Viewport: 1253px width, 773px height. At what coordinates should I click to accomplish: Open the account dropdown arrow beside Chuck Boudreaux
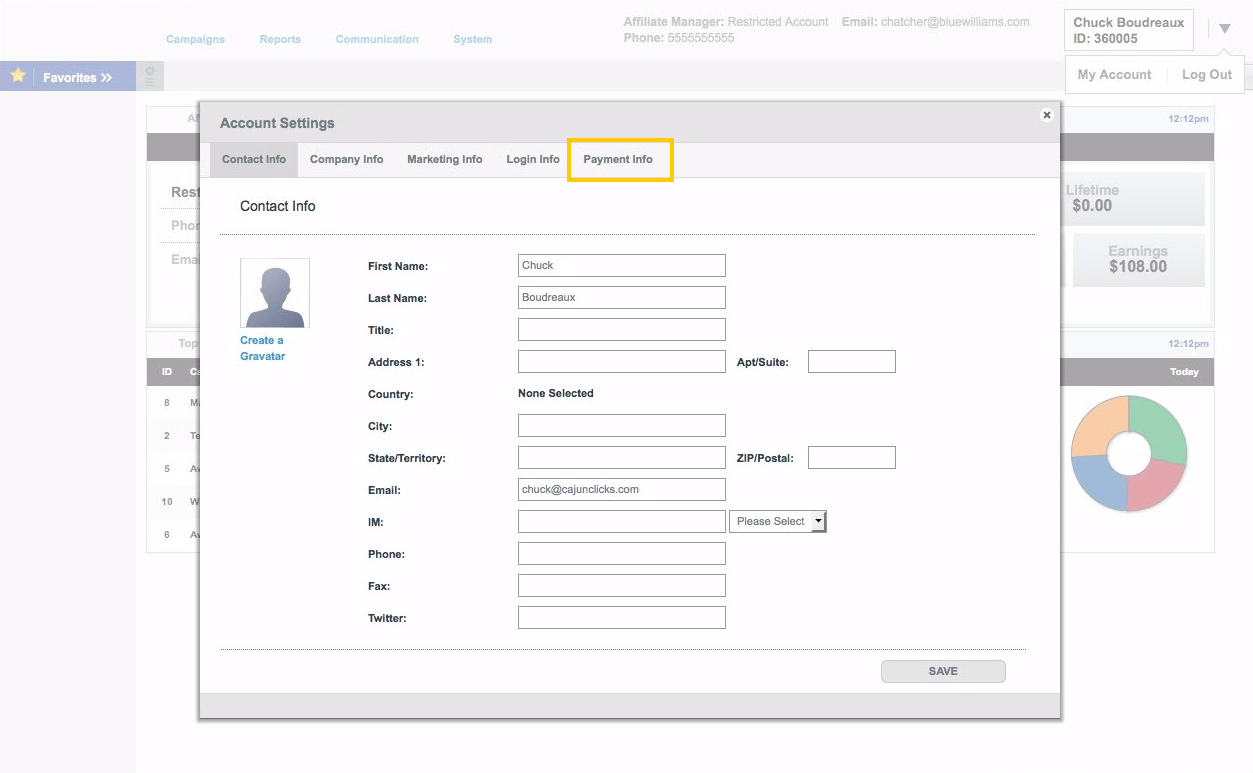pyautogui.click(x=1224, y=28)
